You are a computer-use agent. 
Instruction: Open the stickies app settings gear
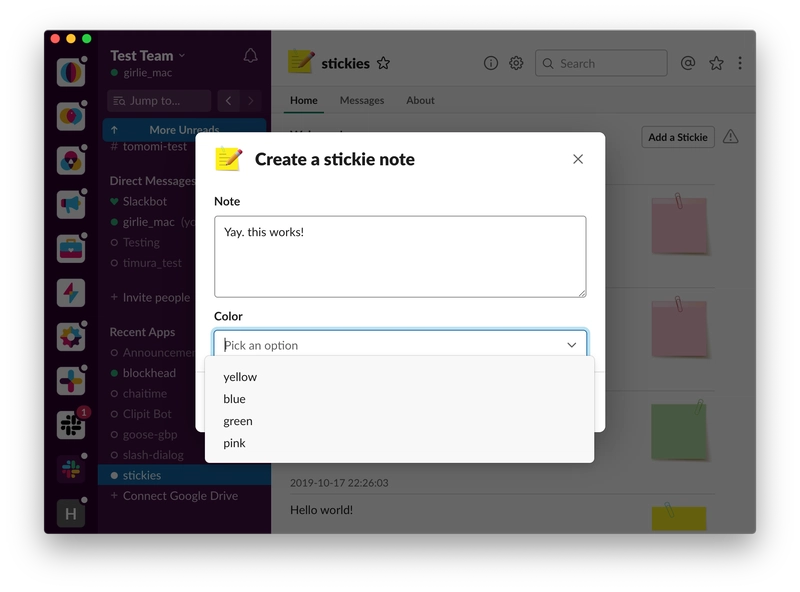tap(514, 62)
